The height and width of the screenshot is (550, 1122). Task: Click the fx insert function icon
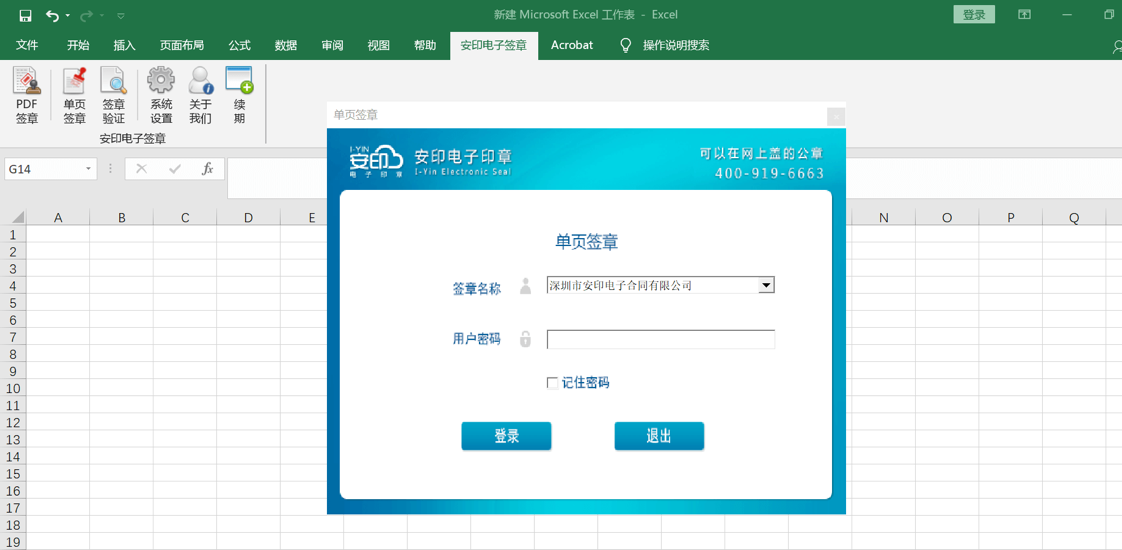(x=208, y=169)
